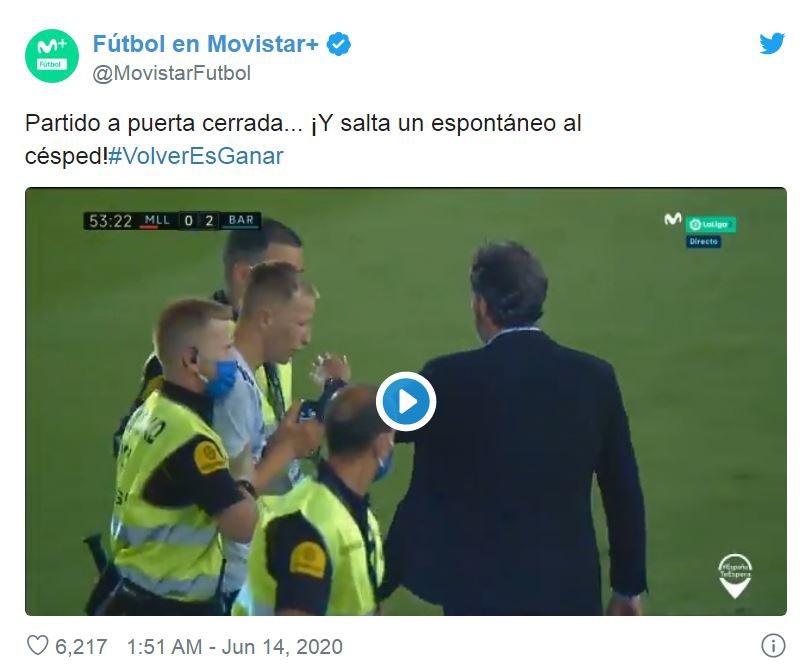
Task: Like the tweet with heart icon
Action: pos(37,645)
